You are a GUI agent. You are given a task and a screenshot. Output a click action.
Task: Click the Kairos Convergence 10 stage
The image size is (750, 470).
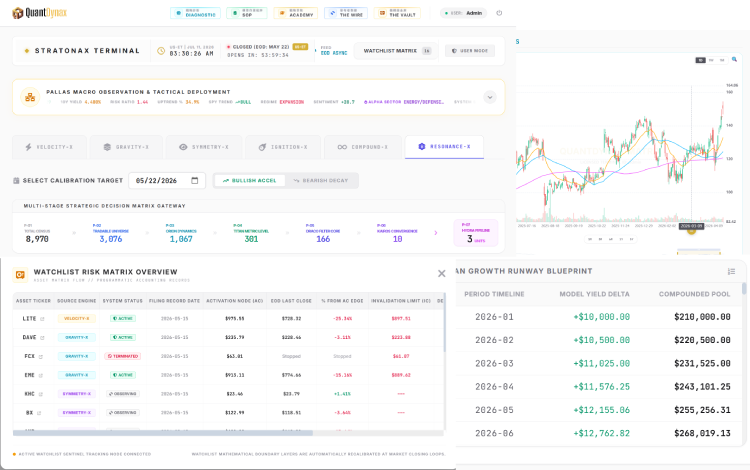click(397, 234)
